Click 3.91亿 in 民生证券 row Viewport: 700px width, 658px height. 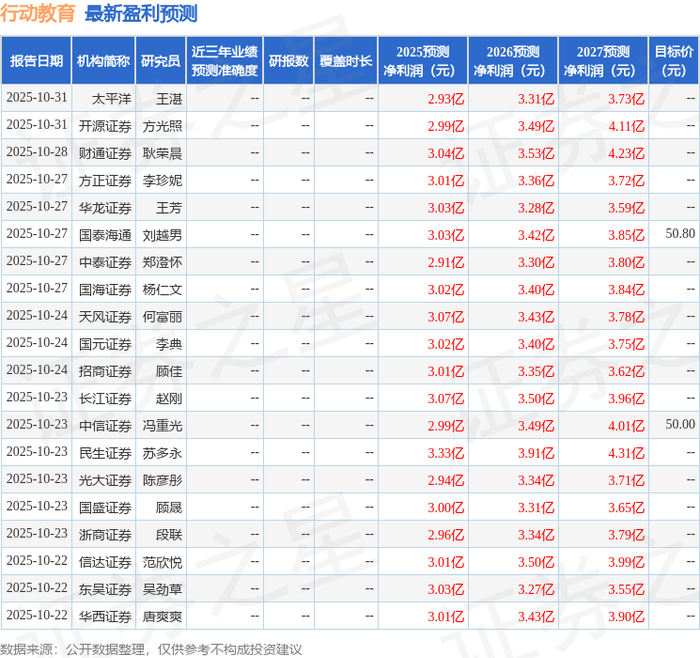coord(536,453)
